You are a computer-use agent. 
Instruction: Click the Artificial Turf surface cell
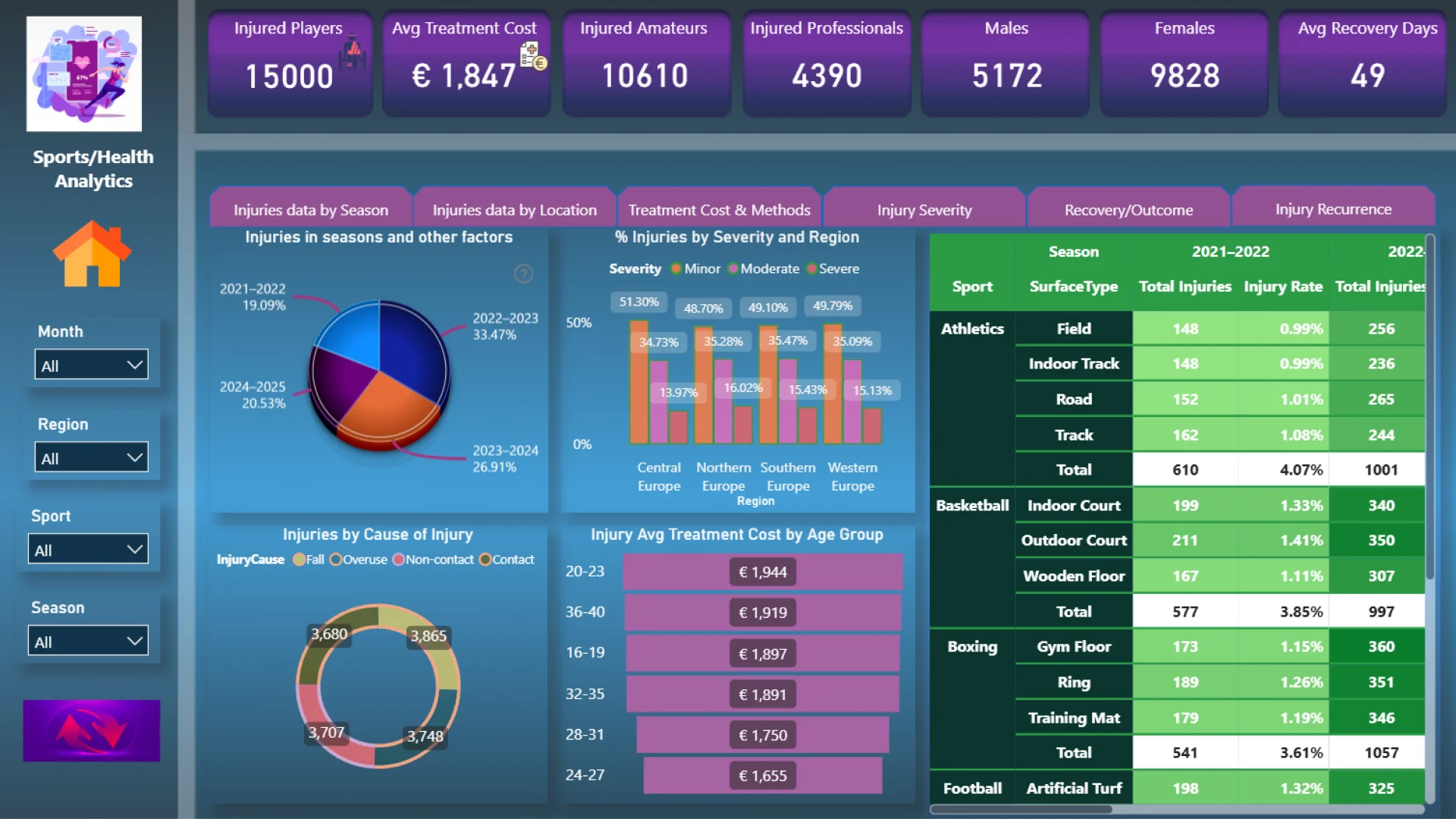(x=1074, y=788)
